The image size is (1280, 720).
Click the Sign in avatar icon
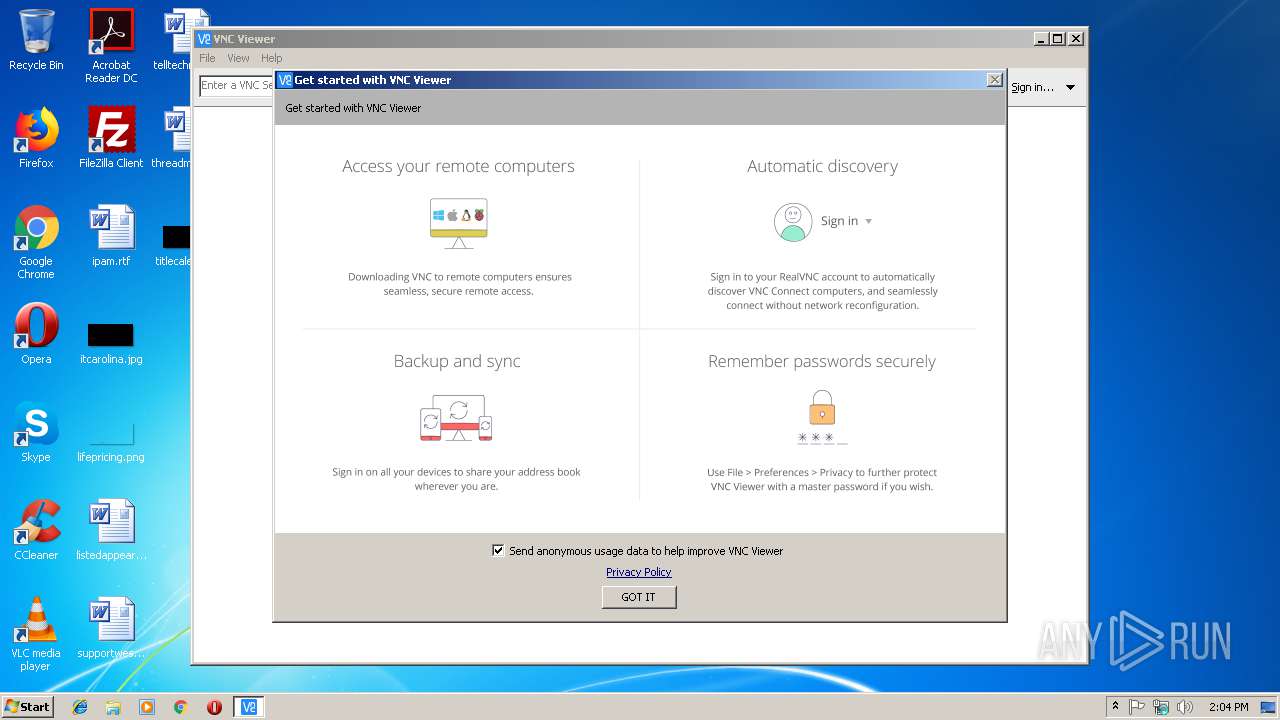pos(793,222)
